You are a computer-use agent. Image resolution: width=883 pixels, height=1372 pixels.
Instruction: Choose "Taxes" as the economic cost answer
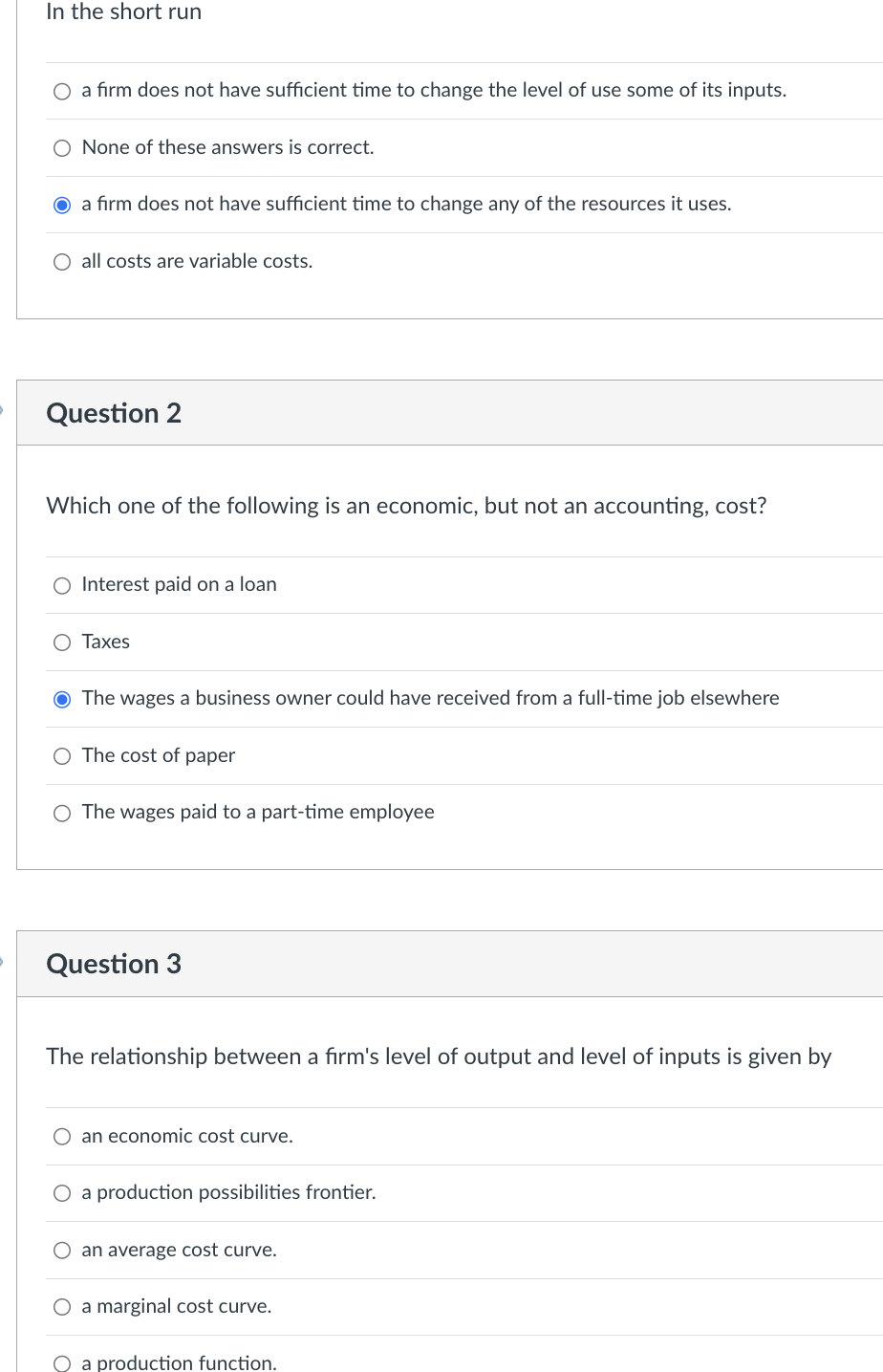(x=61, y=642)
